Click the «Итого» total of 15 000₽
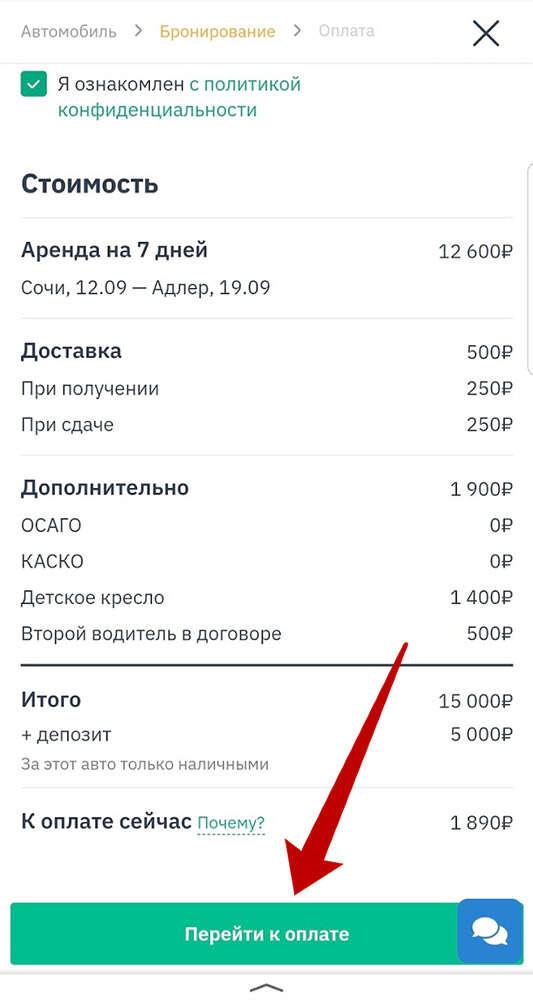The width and height of the screenshot is (533, 1000). click(266, 700)
